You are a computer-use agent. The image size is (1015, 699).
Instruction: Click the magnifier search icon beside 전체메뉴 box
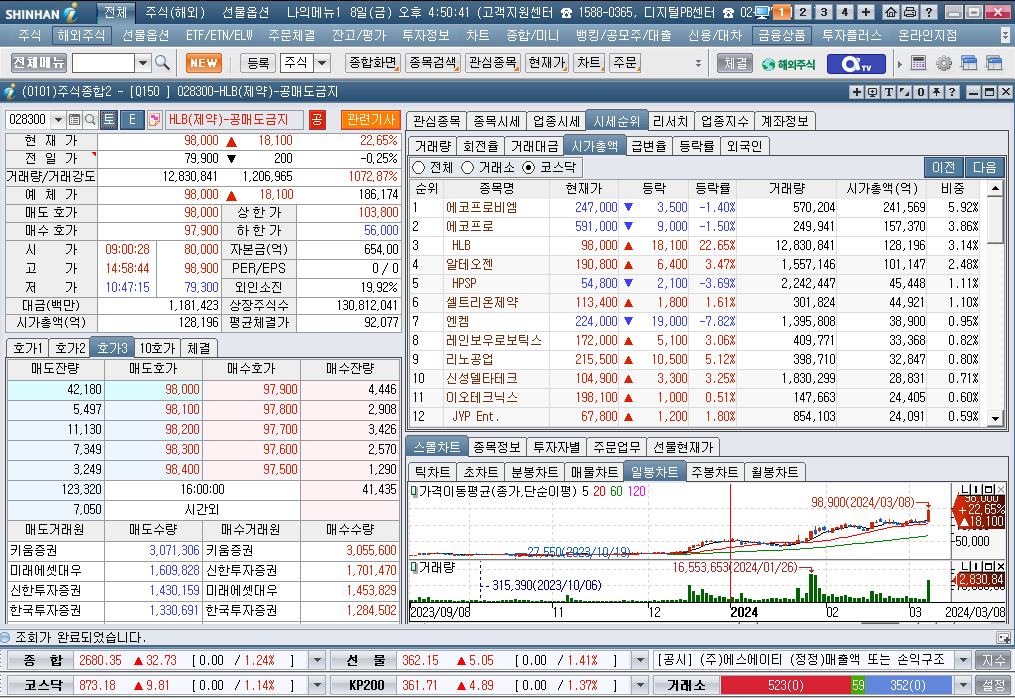pyautogui.click(x=162, y=63)
